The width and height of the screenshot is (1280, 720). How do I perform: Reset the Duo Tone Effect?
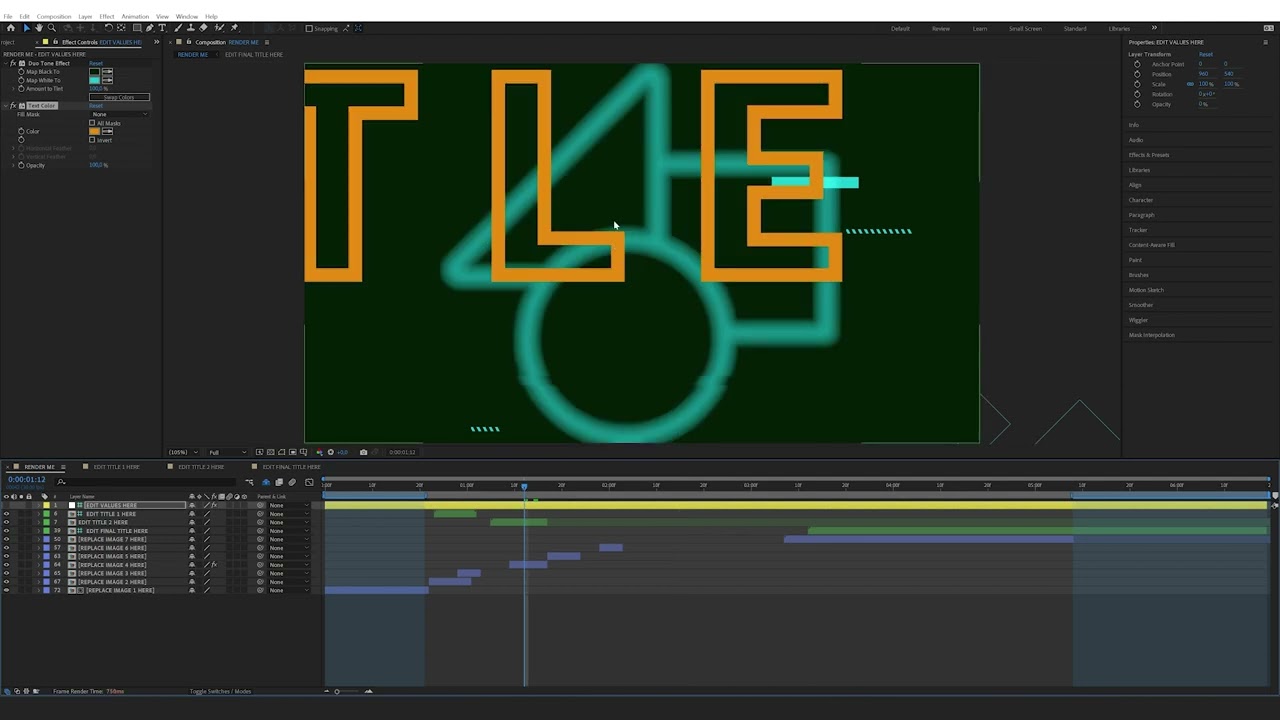coord(96,63)
